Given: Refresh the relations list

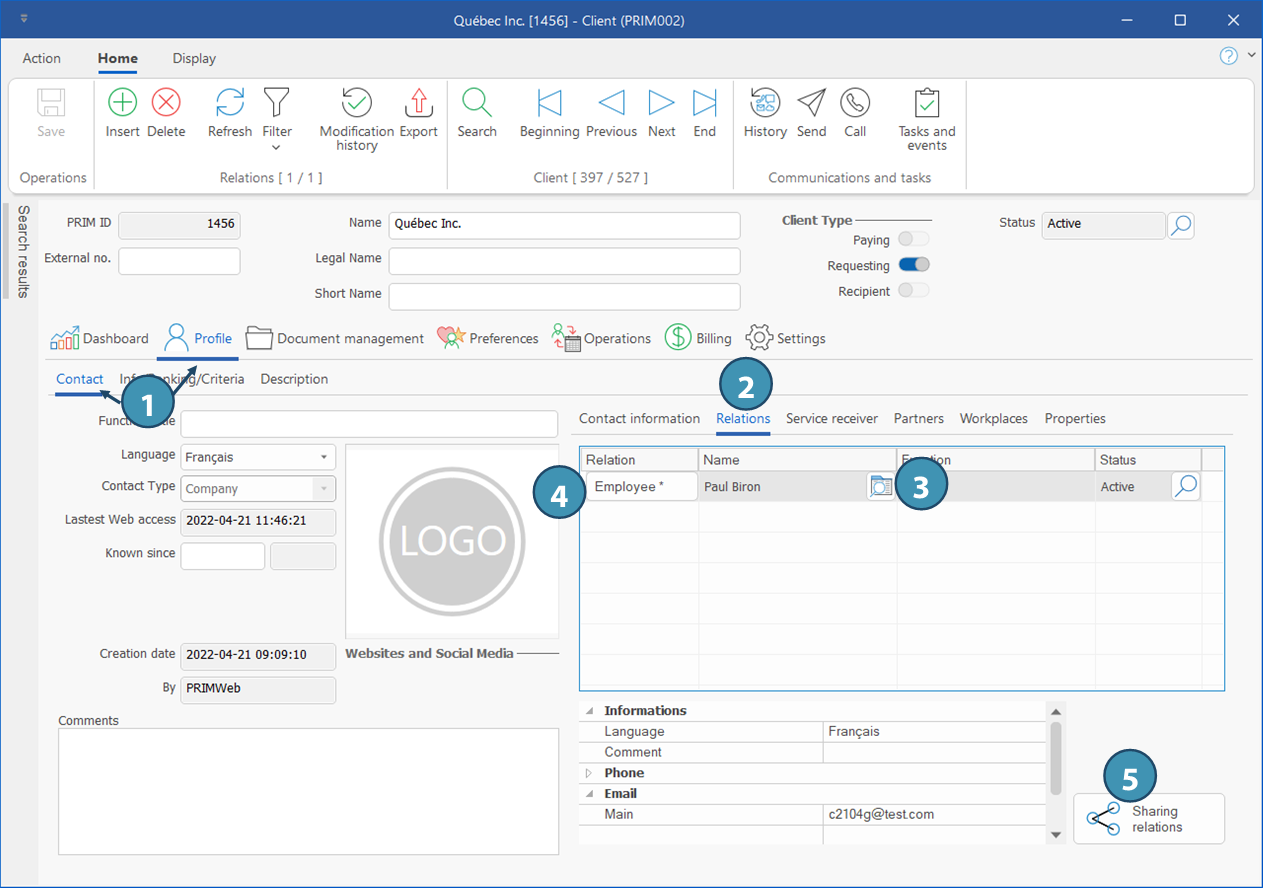Looking at the screenshot, I should [230, 103].
